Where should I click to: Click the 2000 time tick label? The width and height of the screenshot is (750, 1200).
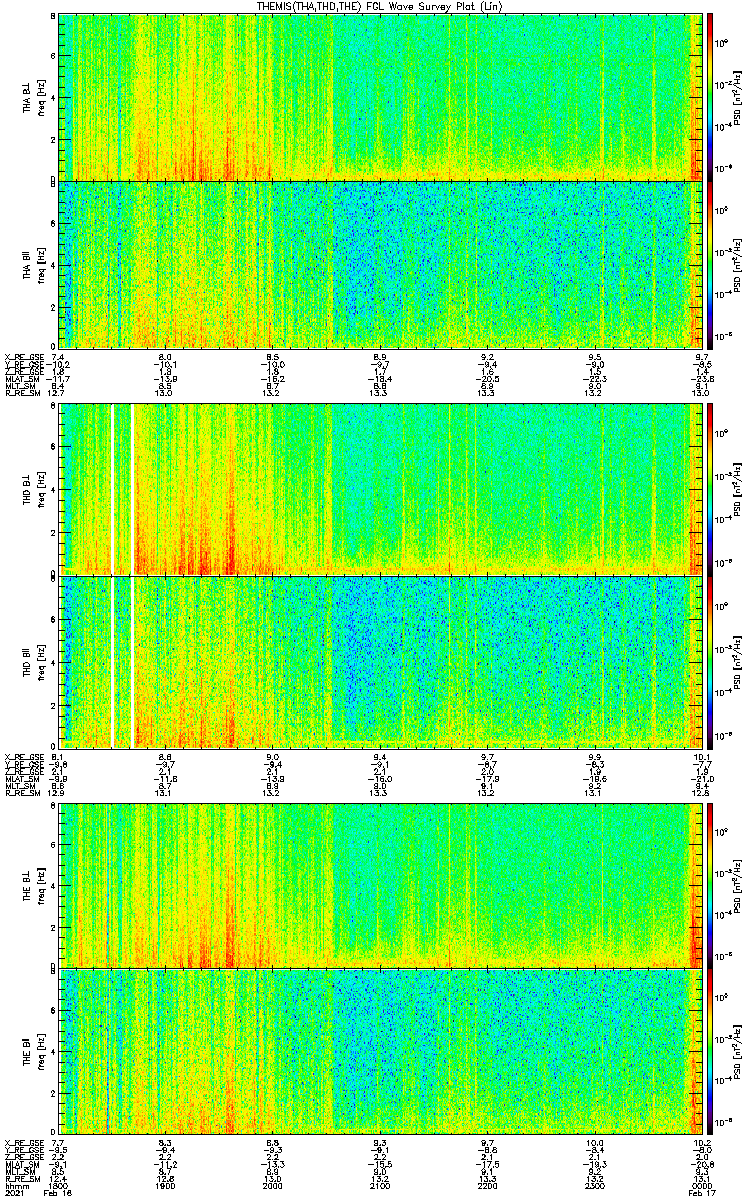coord(273,1186)
